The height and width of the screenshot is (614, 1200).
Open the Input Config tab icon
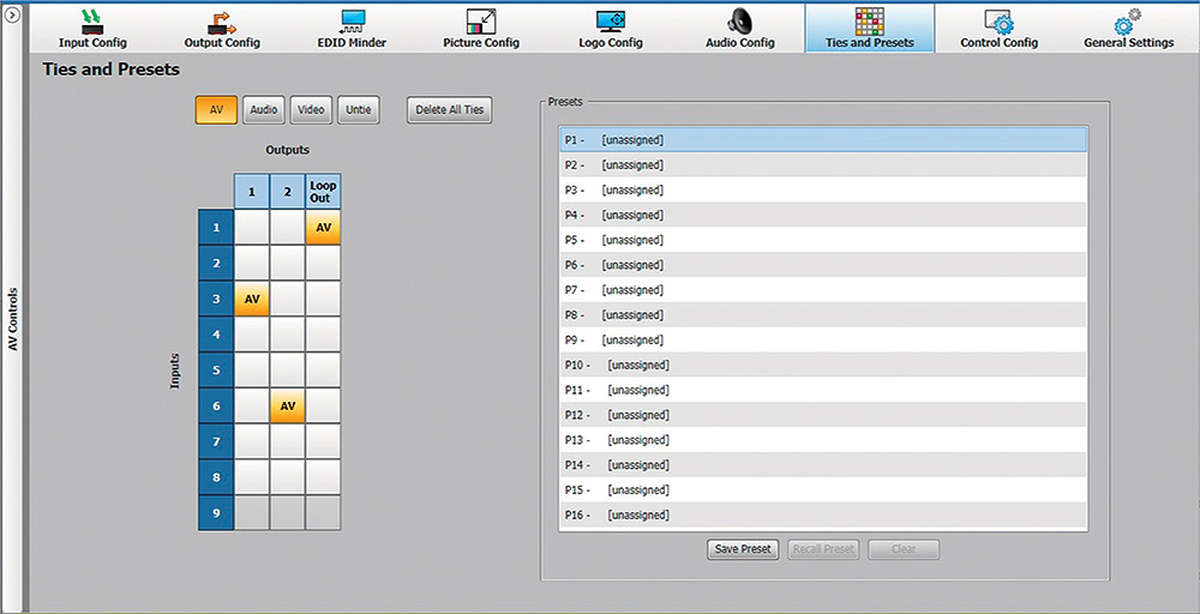pyautogui.click(x=93, y=20)
